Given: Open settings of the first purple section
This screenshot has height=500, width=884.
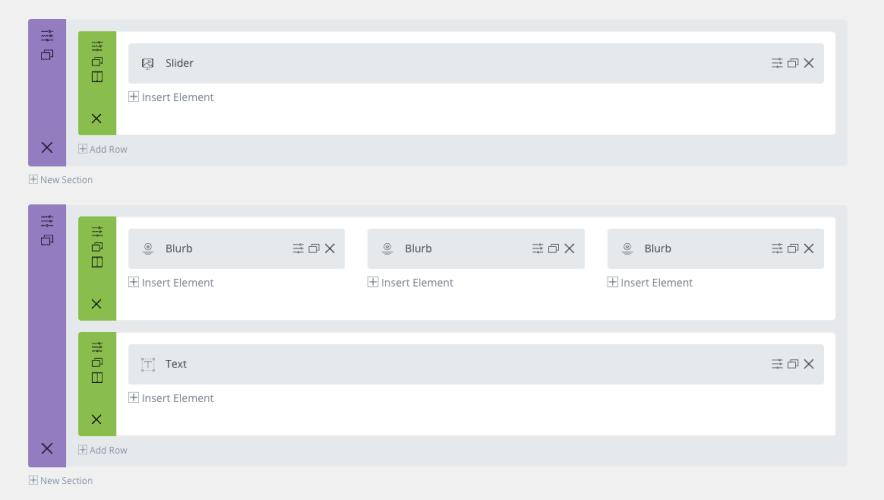Looking at the screenshot, I should click(47, 35).
